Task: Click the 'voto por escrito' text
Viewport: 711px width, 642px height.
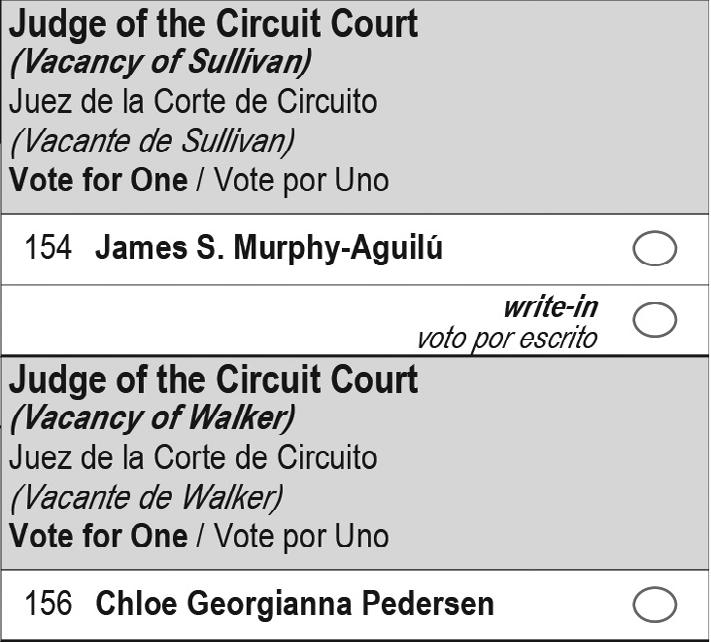Action: tap(507, 338)
